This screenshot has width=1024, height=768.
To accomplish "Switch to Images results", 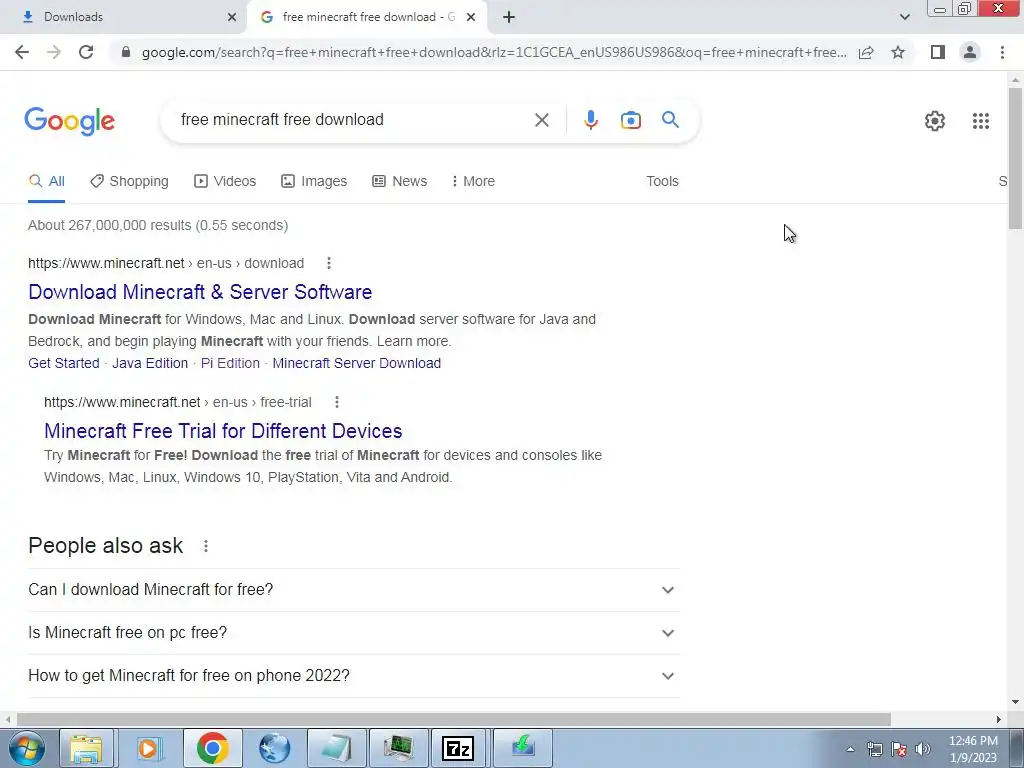I will (x=314, y=182).
